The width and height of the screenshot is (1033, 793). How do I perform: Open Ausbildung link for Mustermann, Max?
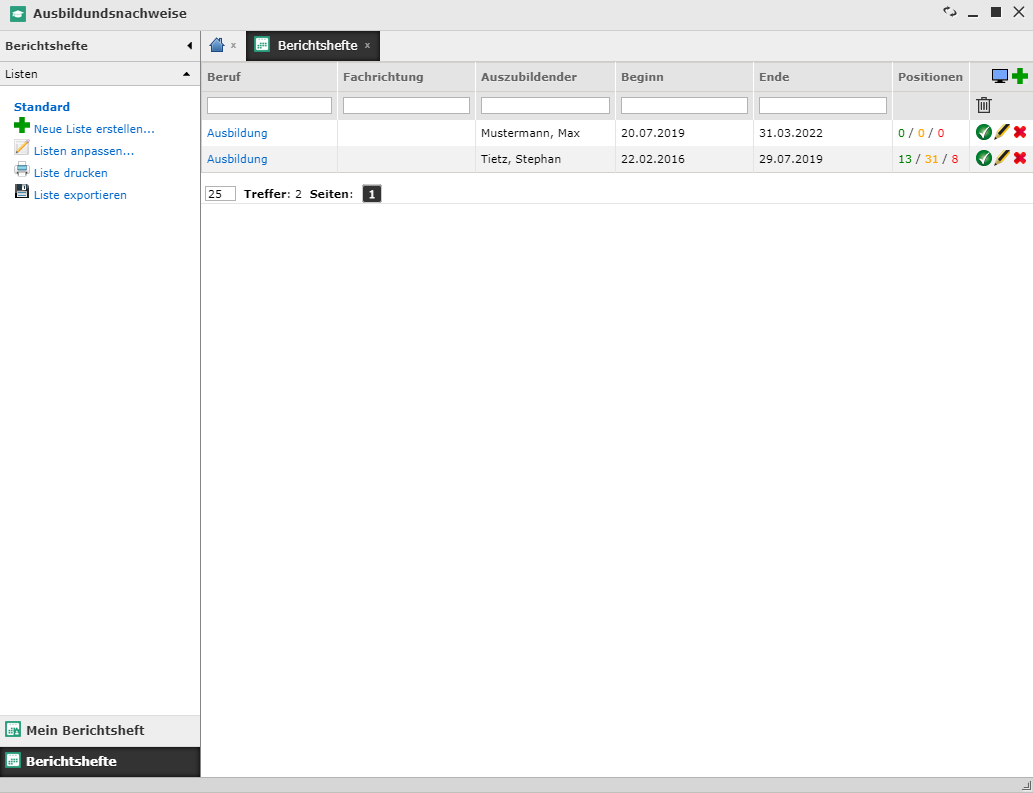coord(237,133)
